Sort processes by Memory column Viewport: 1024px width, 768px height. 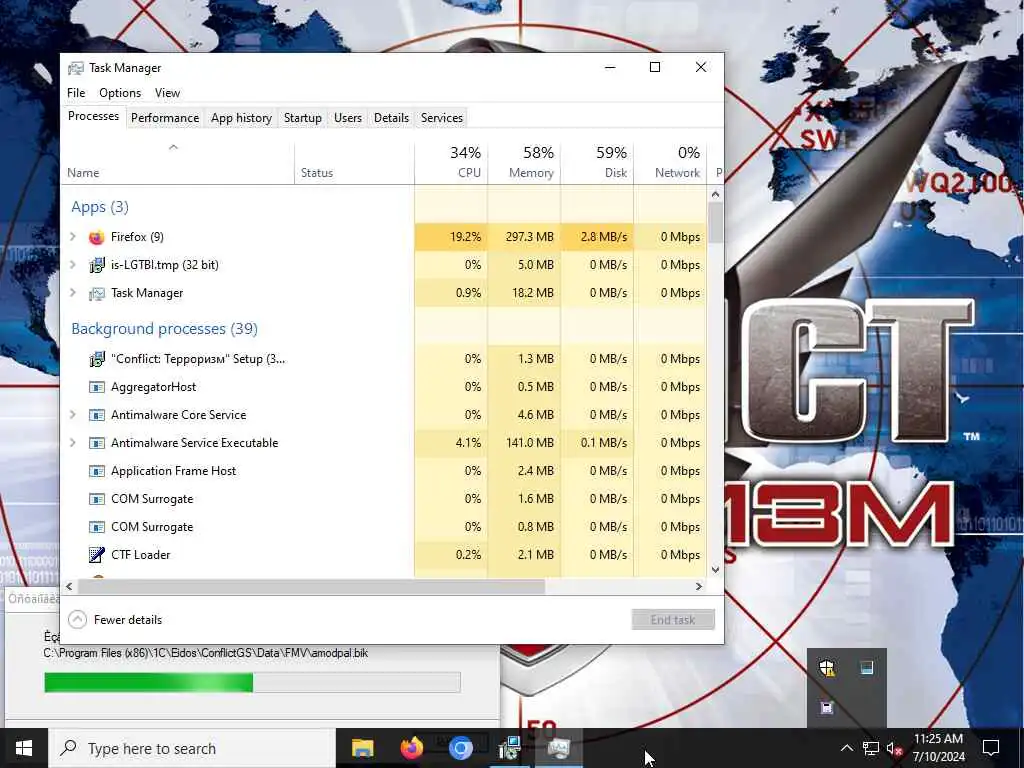point(524,162)
